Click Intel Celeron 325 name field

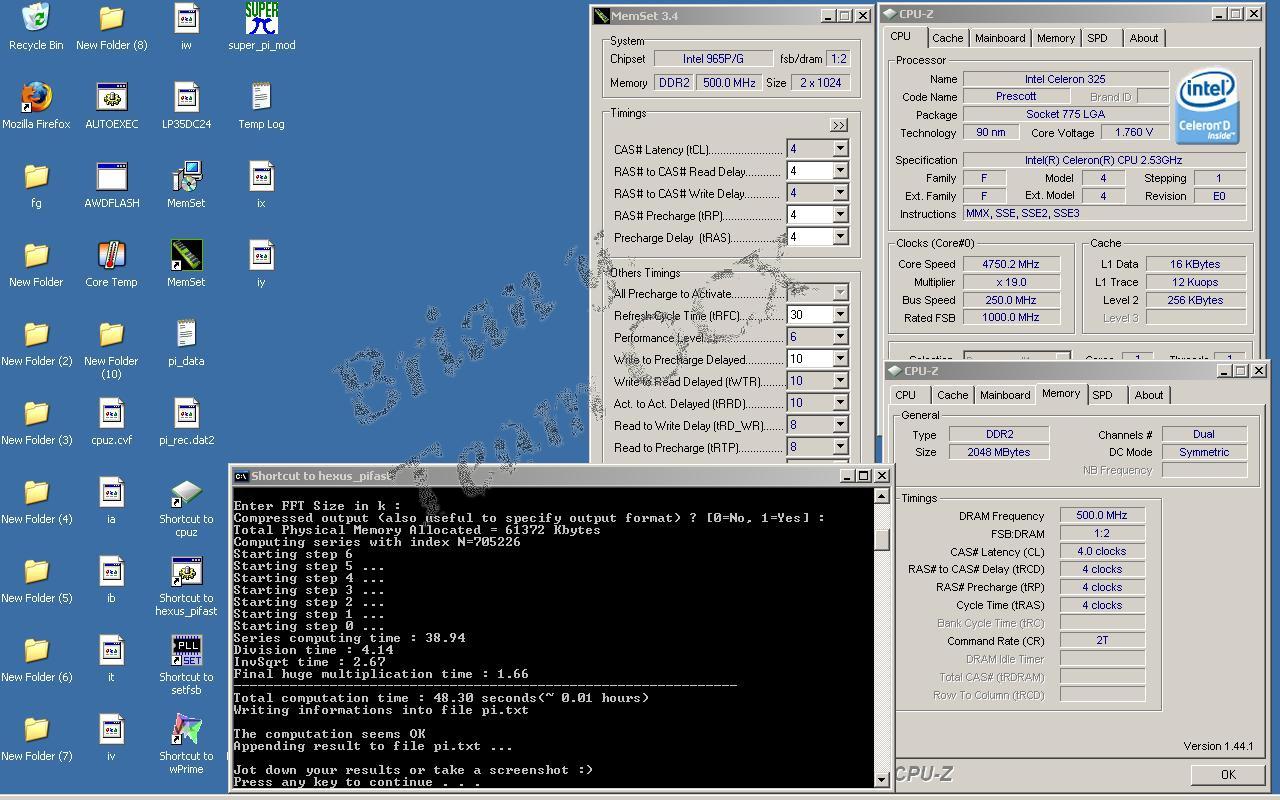point(1065,79)
